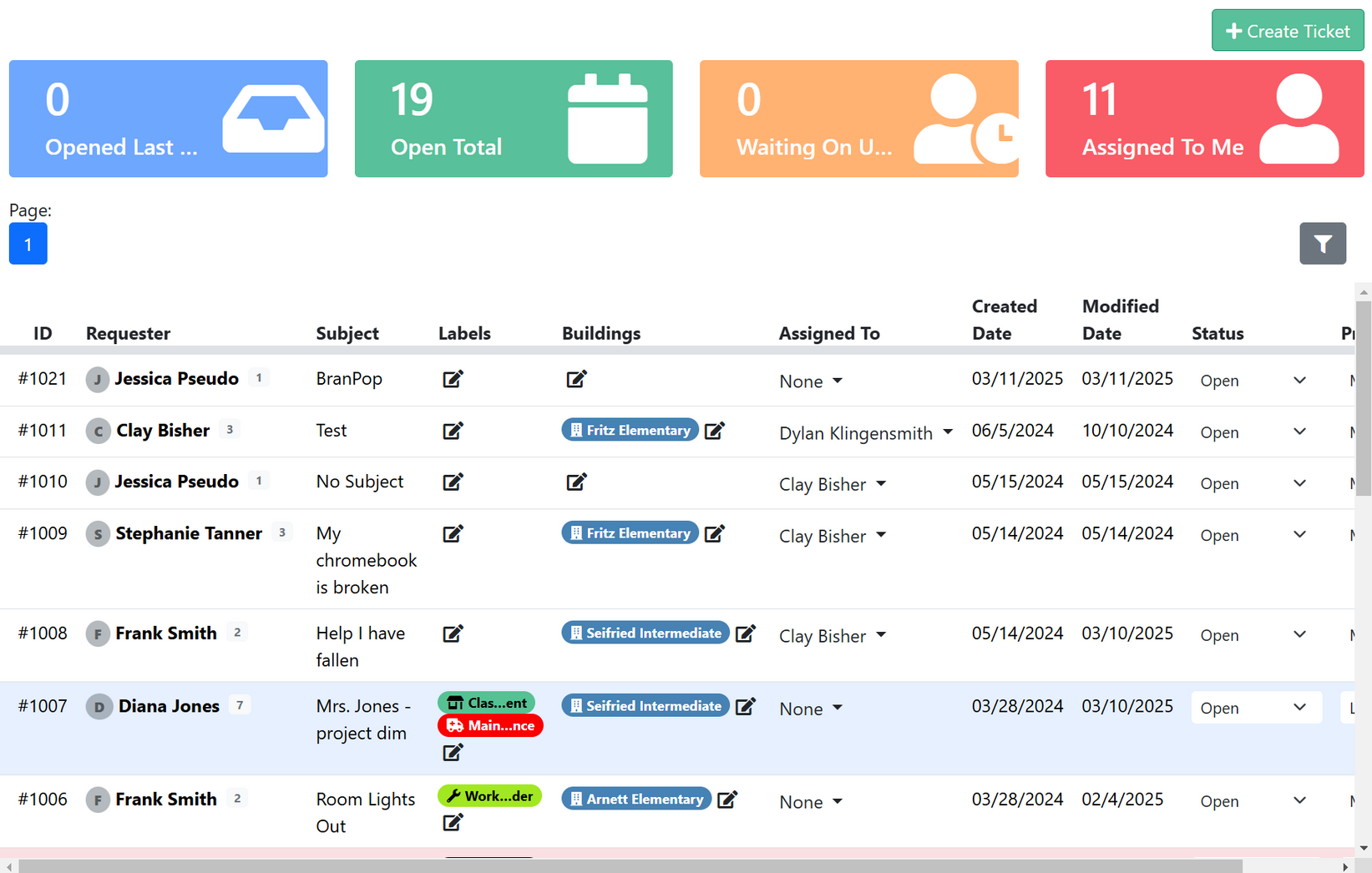Edit labels for ticket #1009
Screen dimensions: 1372x873
453,533
